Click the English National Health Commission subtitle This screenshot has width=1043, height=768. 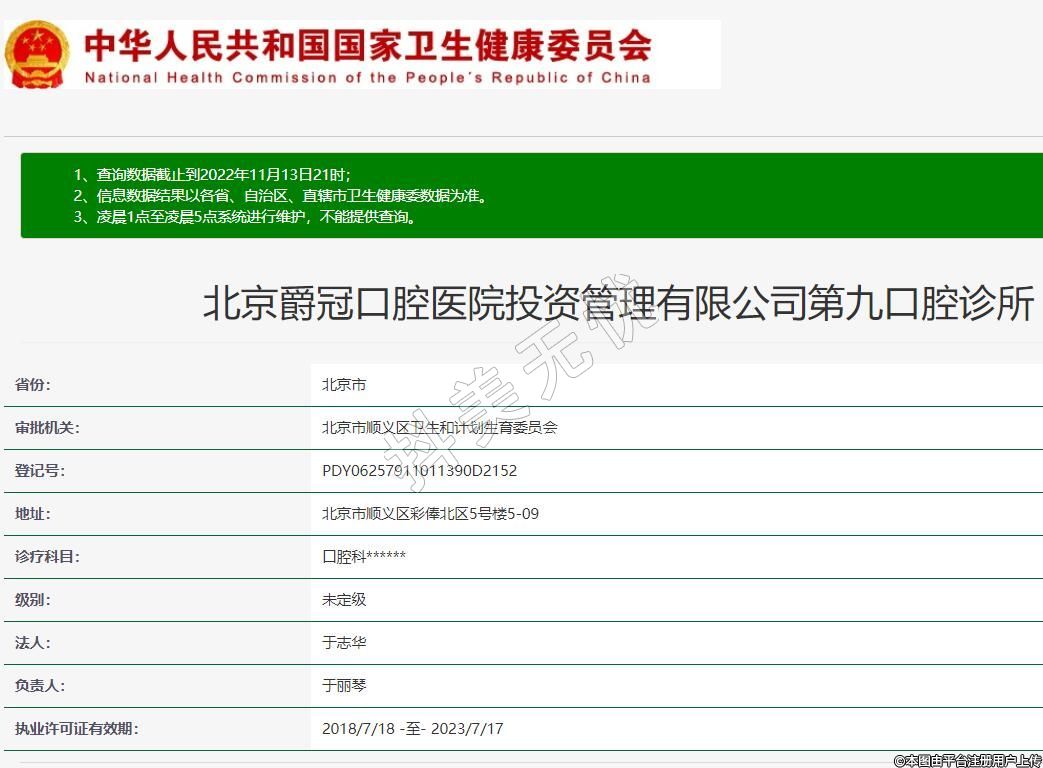coord(367,78)
